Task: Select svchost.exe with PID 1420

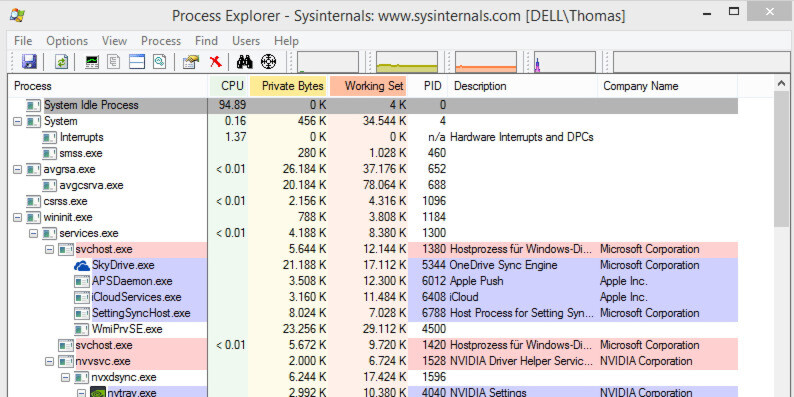Action: click(373, 345)
